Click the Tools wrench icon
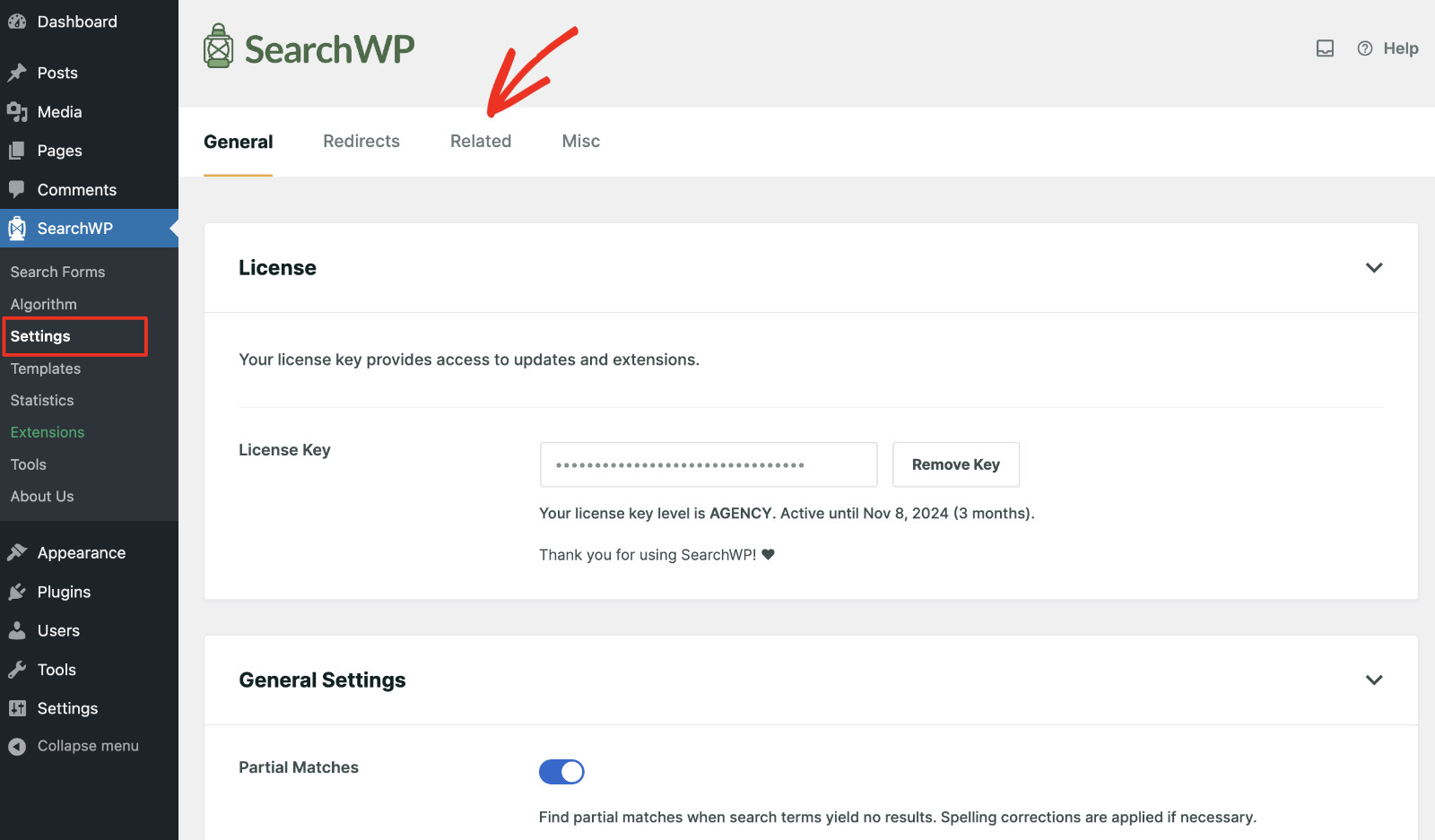Viewport: 1435px width, 840px height. tap(17, 670)
